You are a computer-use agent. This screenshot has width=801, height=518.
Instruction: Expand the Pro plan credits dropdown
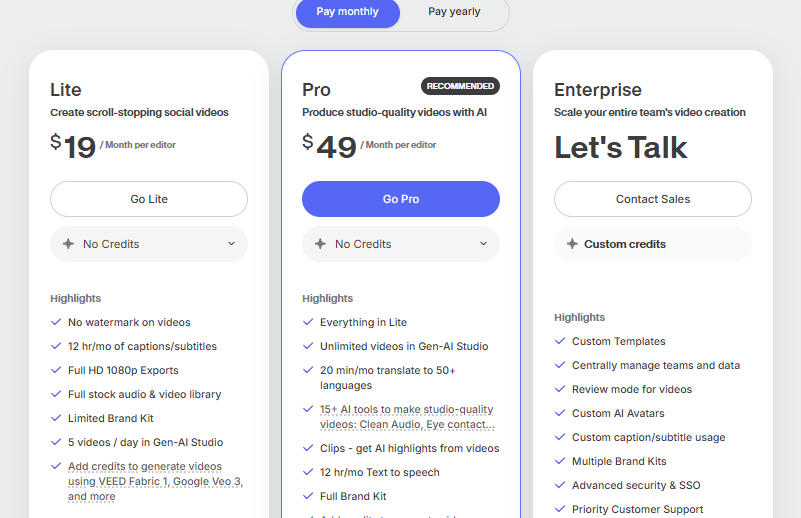tap(401, 244)
